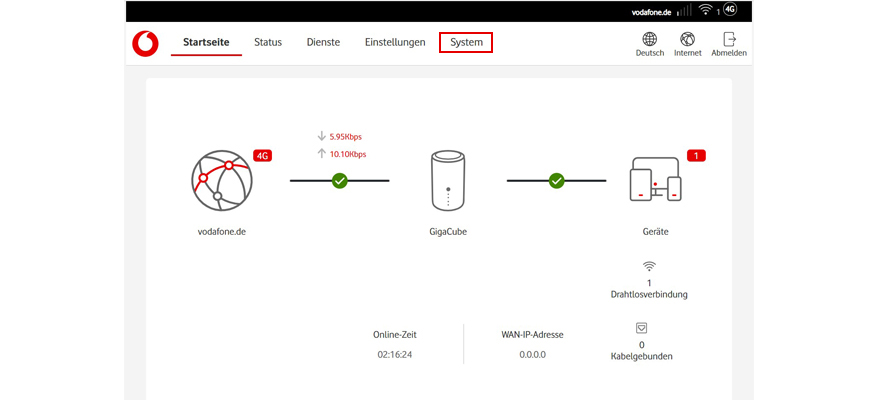This screenshot has width=879, height=400.
Task: Click the red 4G badge on globe
Action: pos(263,156)
